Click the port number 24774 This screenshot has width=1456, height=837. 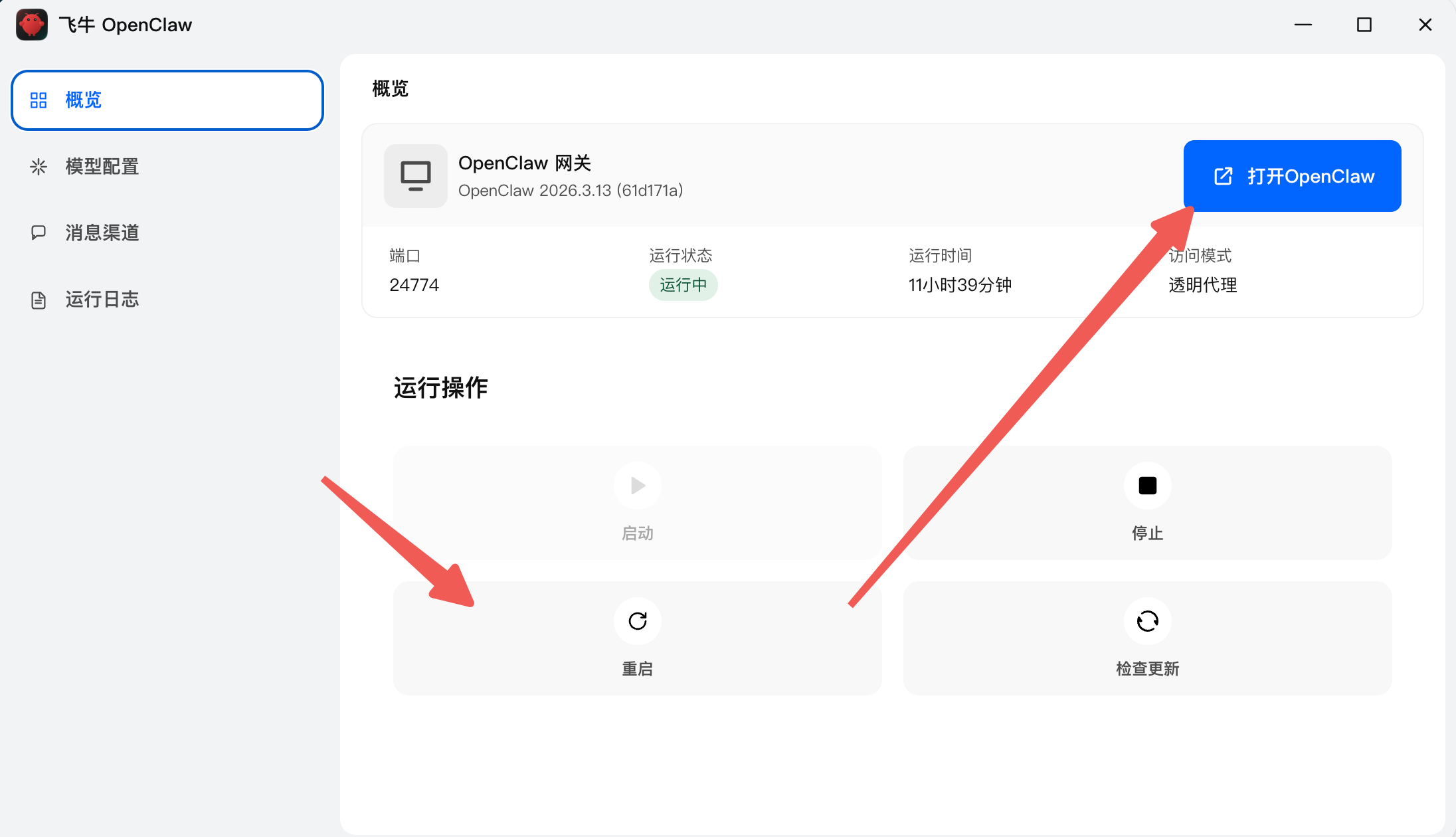coord(414,285)
